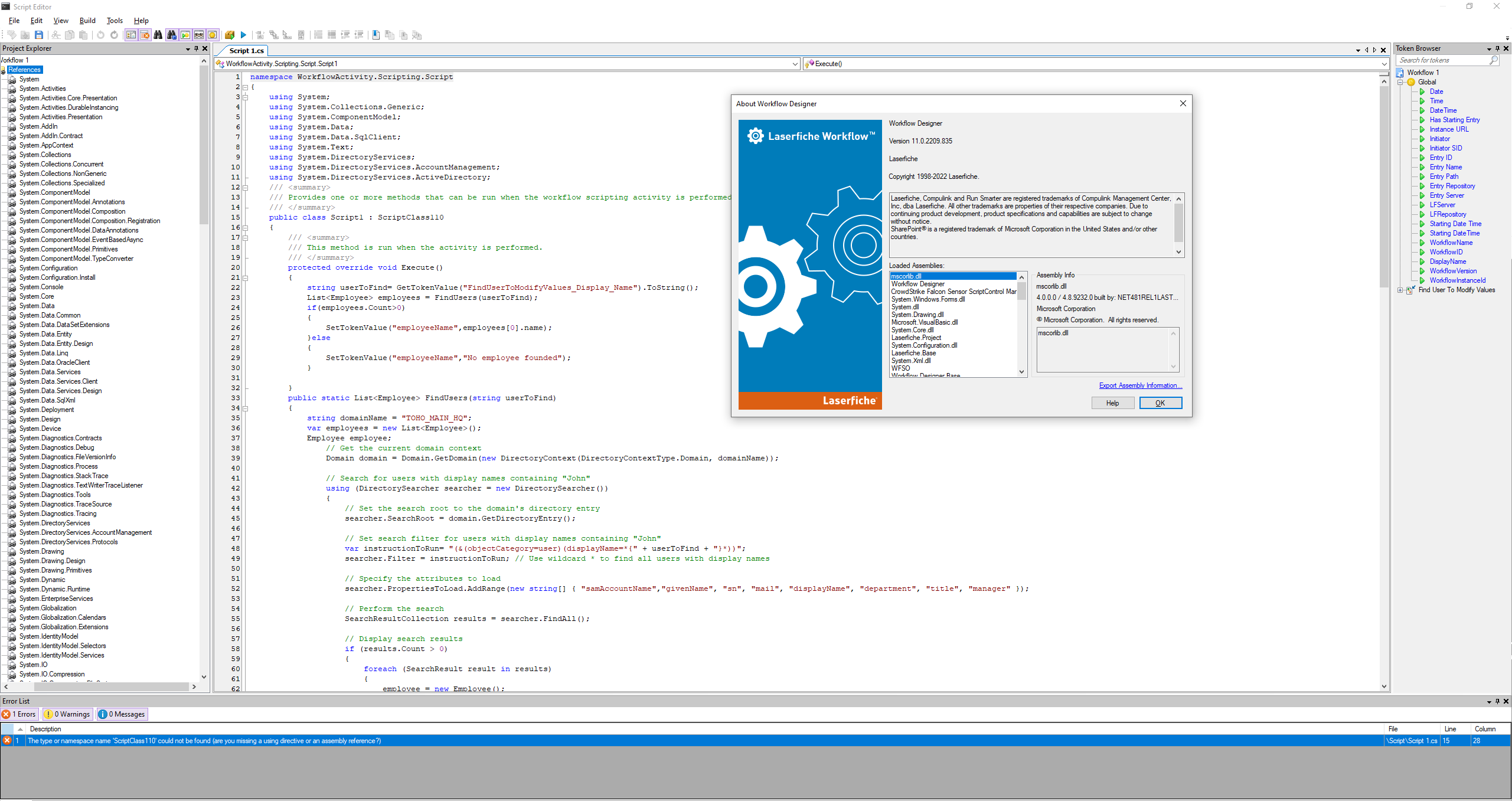Open the WorkflowActivity.Scripting.Script.Script1 class dropdown
Screen dimensions: 1512x801
(795, 64)
